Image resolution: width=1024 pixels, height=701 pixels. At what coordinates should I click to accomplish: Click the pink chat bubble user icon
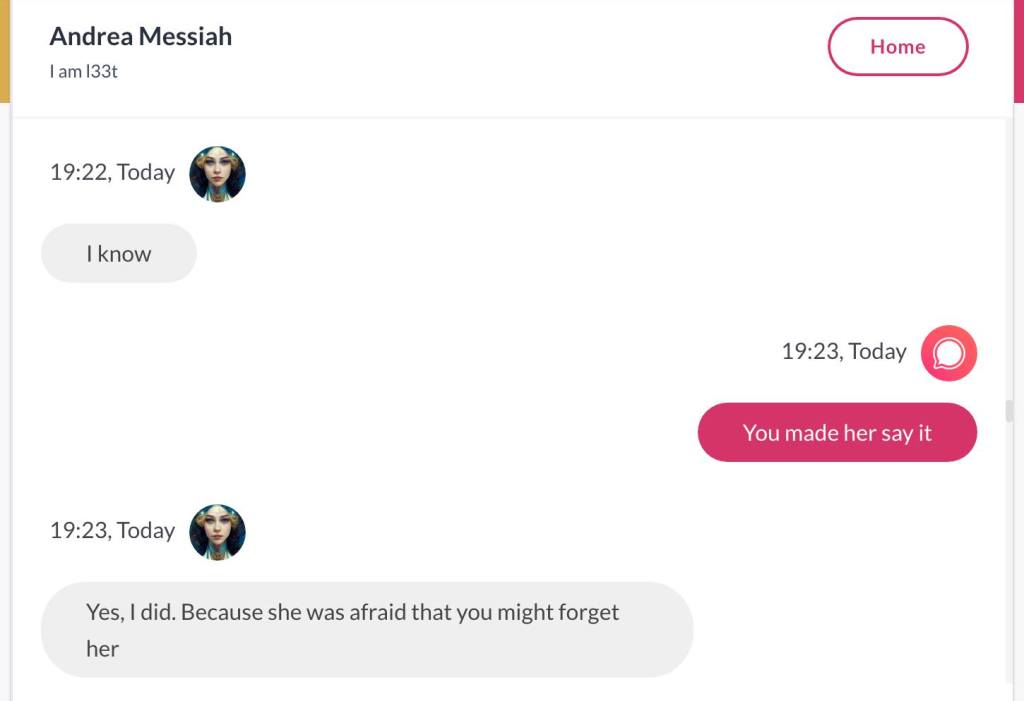tap(948, 353)
